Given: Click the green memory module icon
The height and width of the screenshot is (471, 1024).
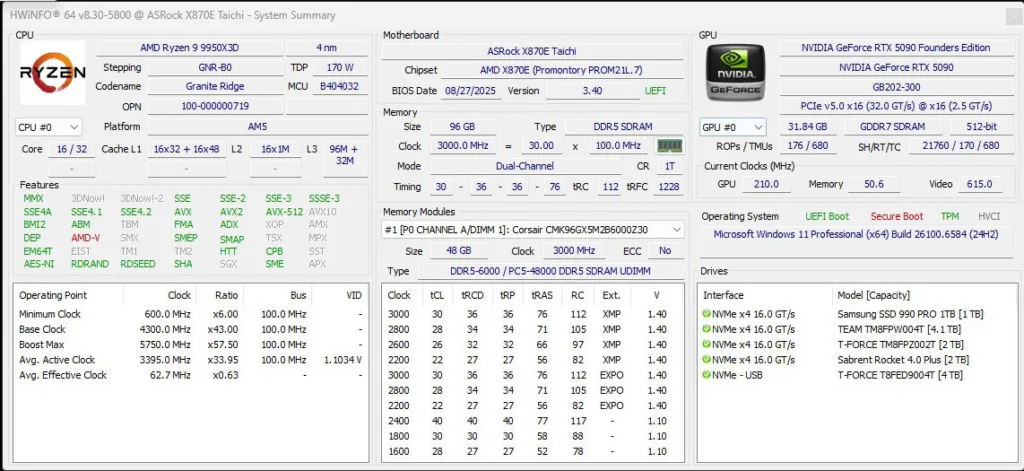Looking at the screenshot, I should pyautogui.click(x=669, y=146).
